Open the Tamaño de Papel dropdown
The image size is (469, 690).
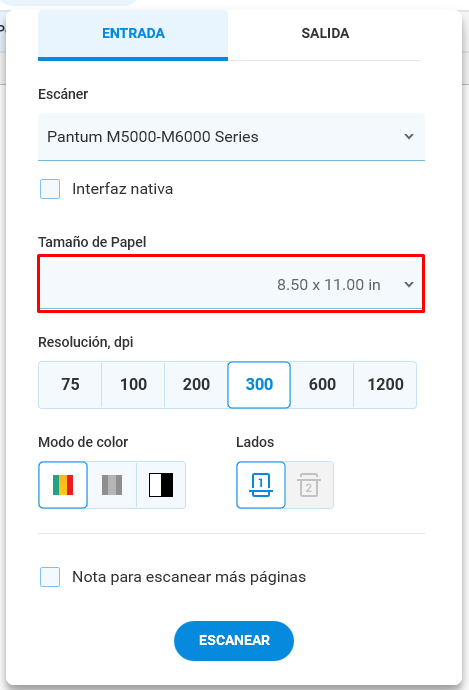231,284
